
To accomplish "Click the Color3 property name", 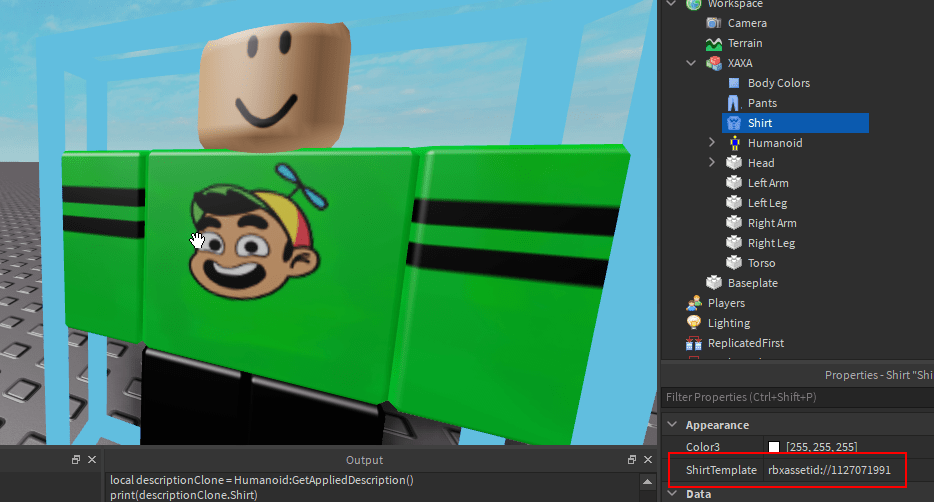I will point(702,447).
